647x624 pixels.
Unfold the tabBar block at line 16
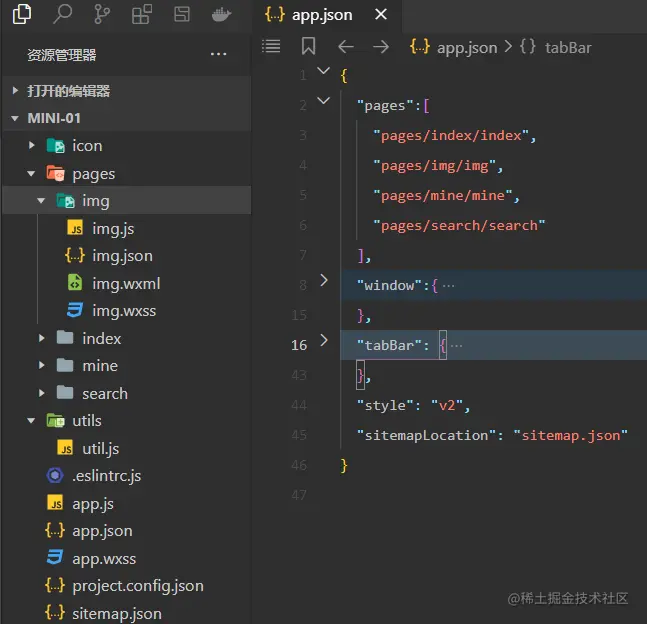click(x=324, y=340)
